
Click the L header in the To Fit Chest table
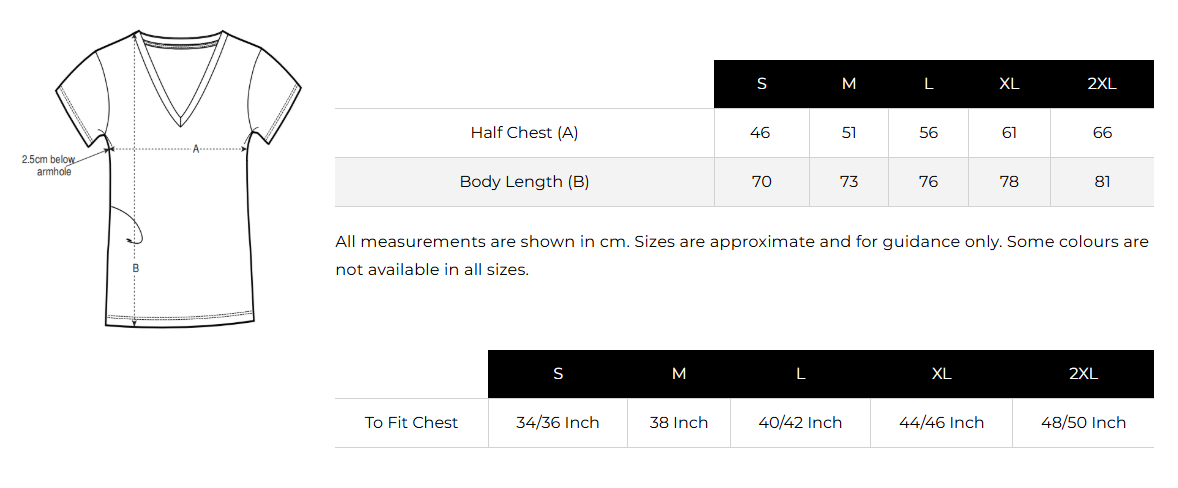[x=800, y=374]
